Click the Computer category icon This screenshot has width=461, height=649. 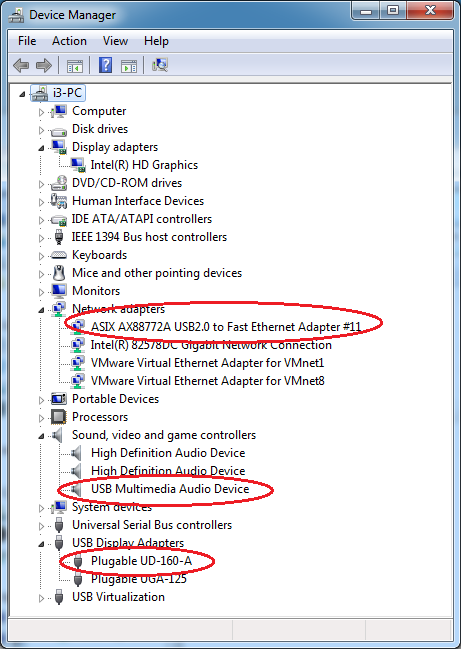pyautogui.click(x=59, y=111)
